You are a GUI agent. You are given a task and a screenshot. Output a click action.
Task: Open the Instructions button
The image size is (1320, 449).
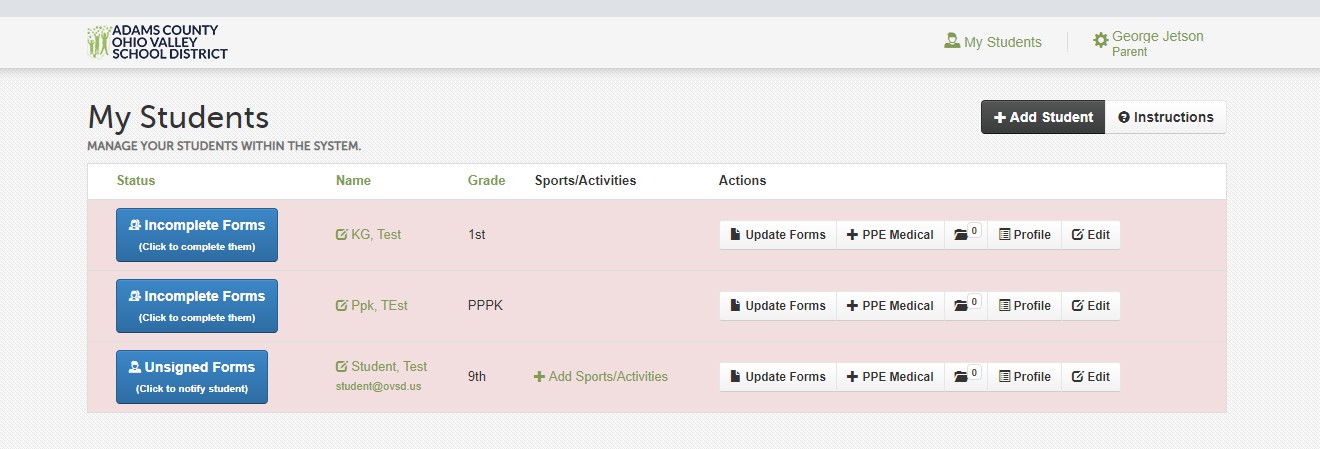point(1166,117)
